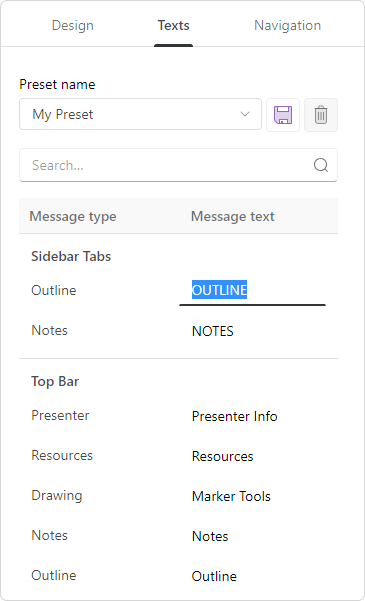Expand the preset list with the chevron arrow
The image size is (365, 601).
tap(245, 114)
